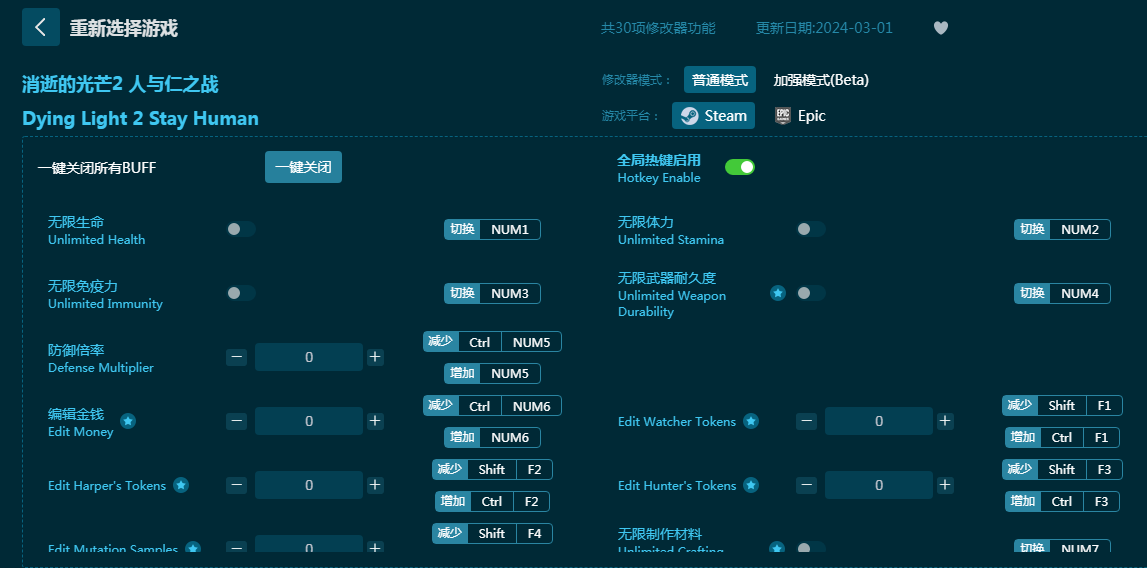Click star icon next to Edit Mutation Samples
1147x568 pixels.
pyautogui.click(x=193, y=548)
